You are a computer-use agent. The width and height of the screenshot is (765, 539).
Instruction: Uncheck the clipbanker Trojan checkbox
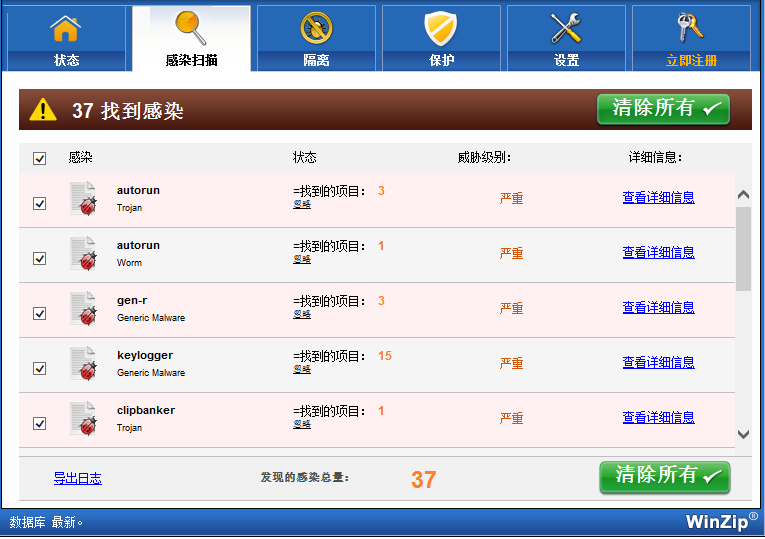click(x=40, y=423)
